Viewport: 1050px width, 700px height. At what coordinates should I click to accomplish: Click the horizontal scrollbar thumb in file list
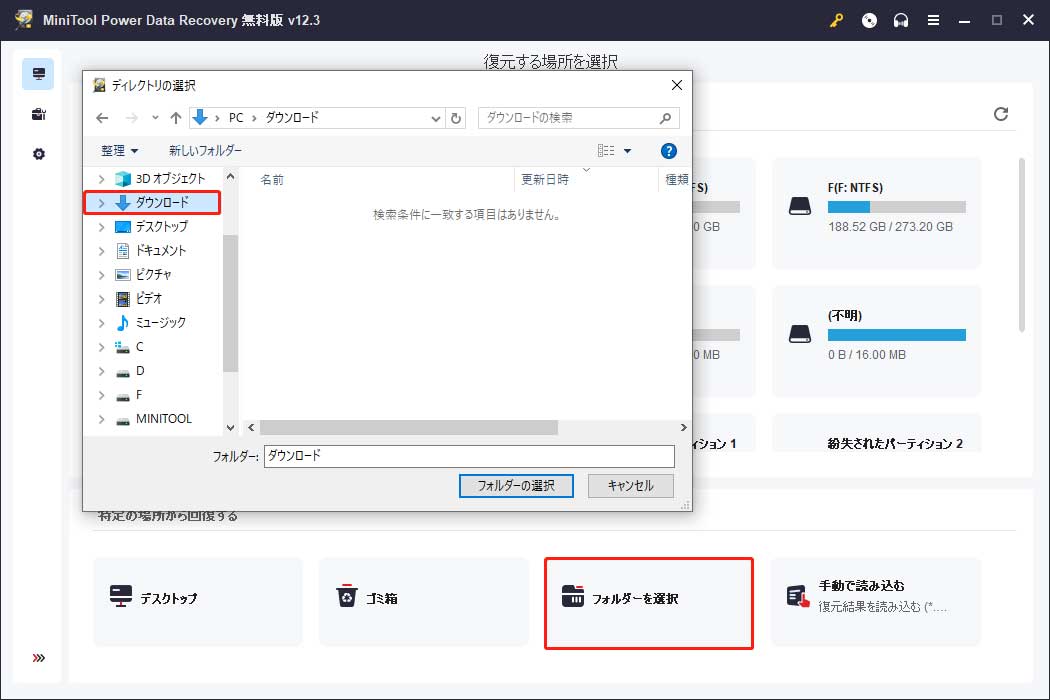click(408, 427)
